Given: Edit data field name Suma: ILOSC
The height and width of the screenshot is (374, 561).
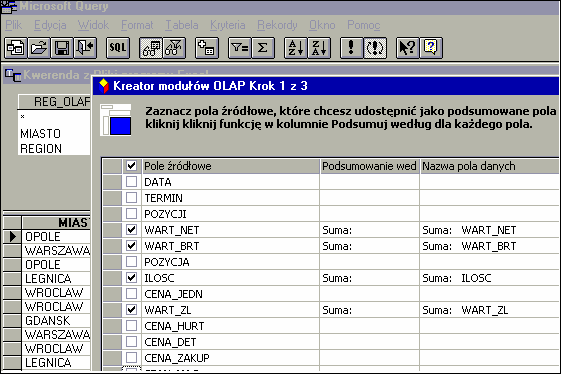Looking at the screenshot, I should coord(490,278).
